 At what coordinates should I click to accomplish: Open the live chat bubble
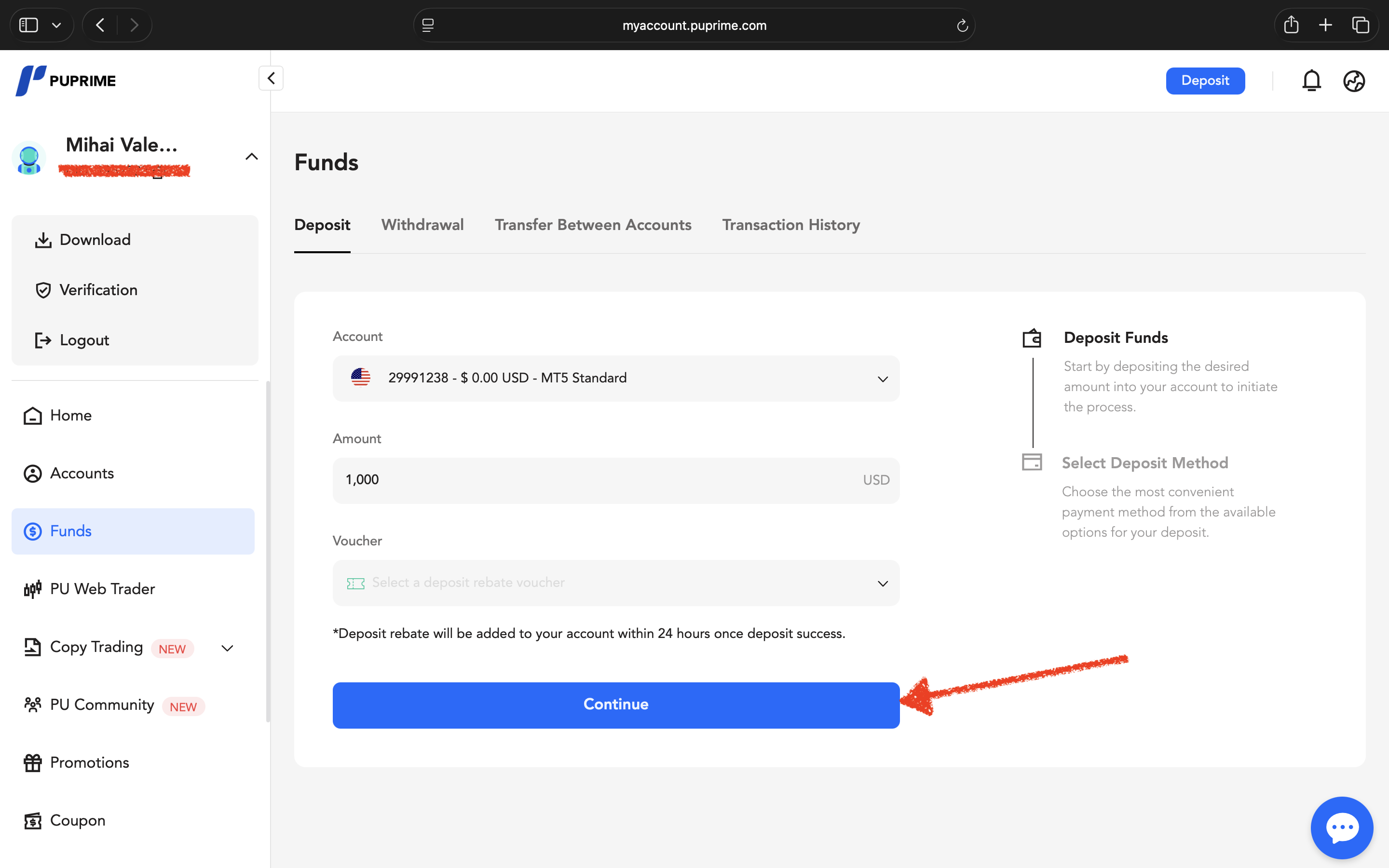(x=1342, y=827)
